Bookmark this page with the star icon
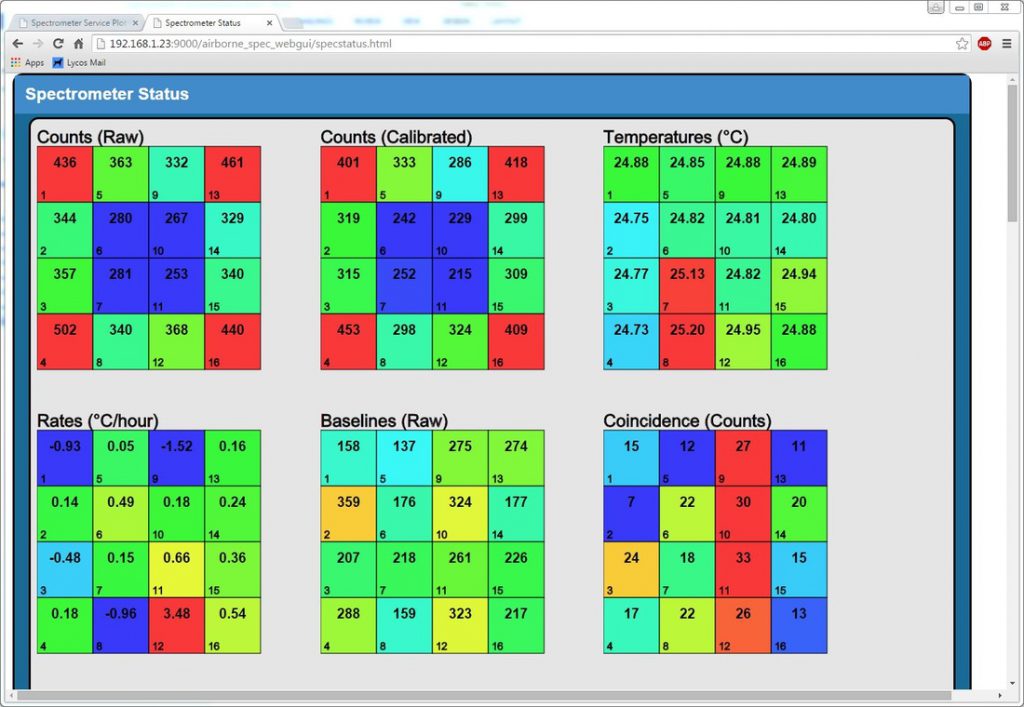 click(x=962, y=44)
